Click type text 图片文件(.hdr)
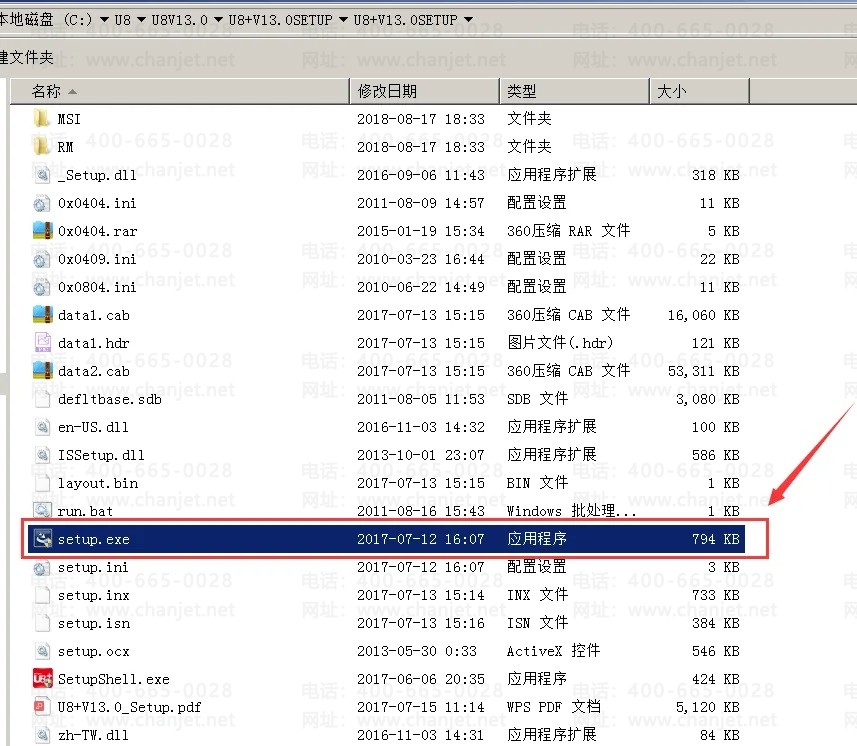Screen dimensions: 857x746 point(560,343)
